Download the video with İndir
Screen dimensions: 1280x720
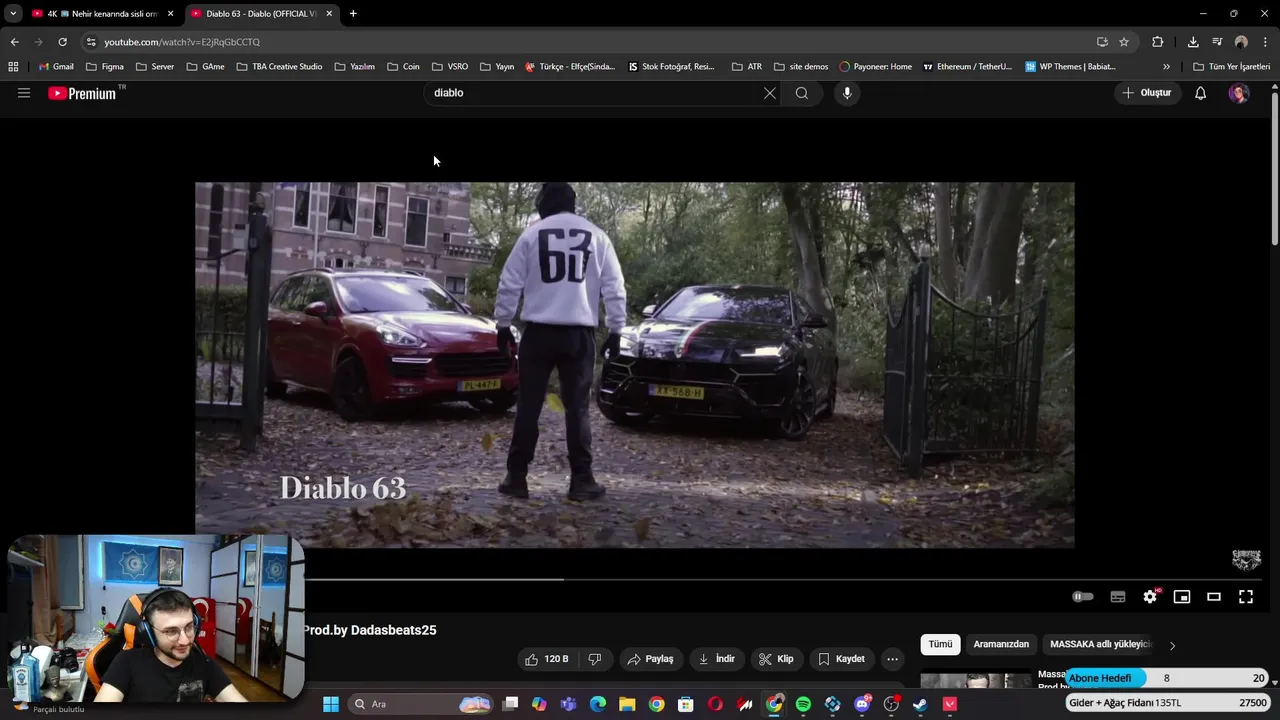716,659
